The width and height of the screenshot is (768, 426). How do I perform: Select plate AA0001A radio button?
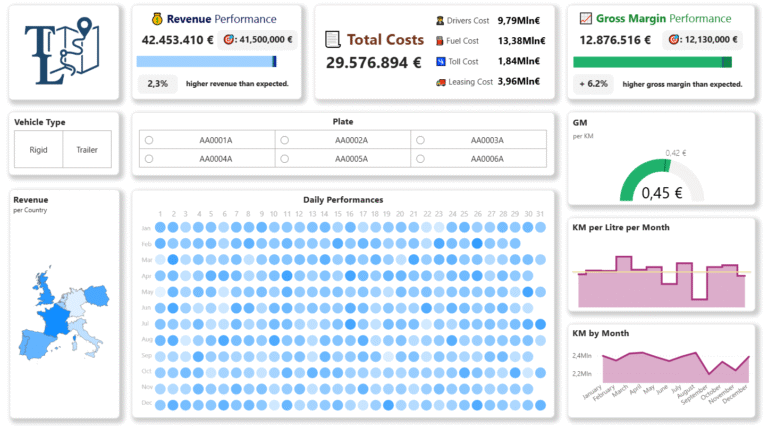[x=149, y=140]
